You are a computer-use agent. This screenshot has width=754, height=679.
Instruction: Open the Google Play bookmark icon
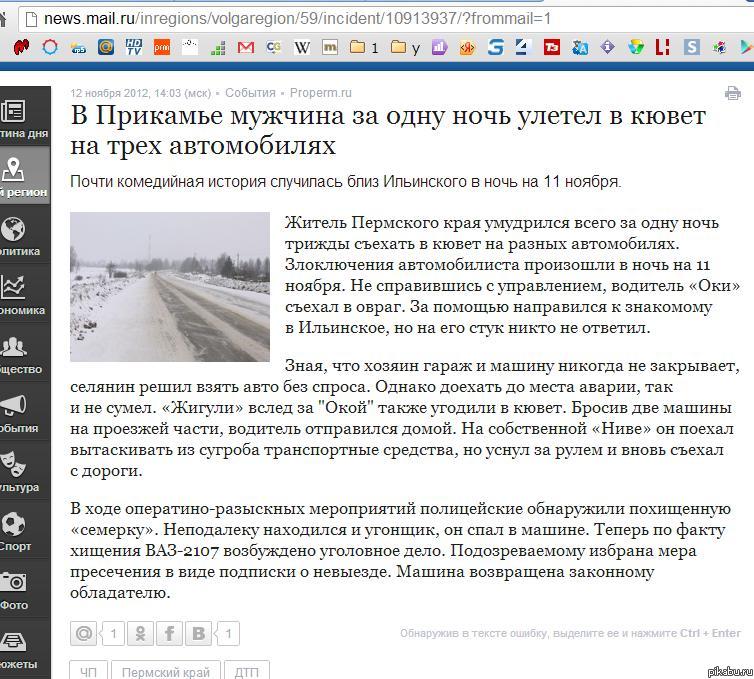747,47
